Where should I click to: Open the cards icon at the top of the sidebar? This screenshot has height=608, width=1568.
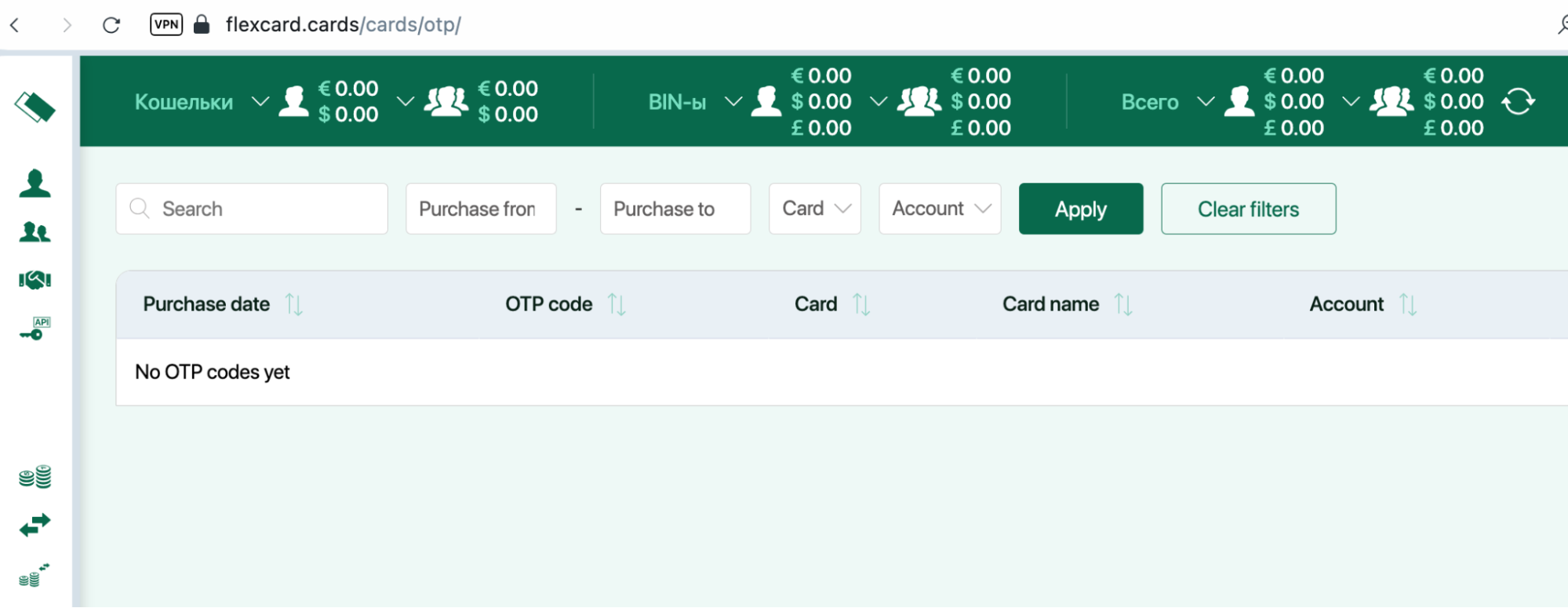35,107
